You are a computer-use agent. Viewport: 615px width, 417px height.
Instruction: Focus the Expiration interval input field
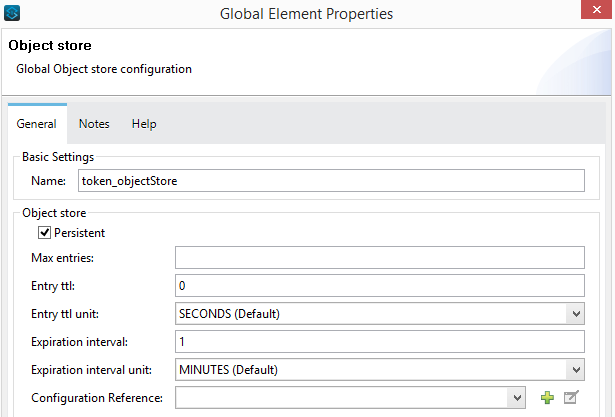click(379, 342)
